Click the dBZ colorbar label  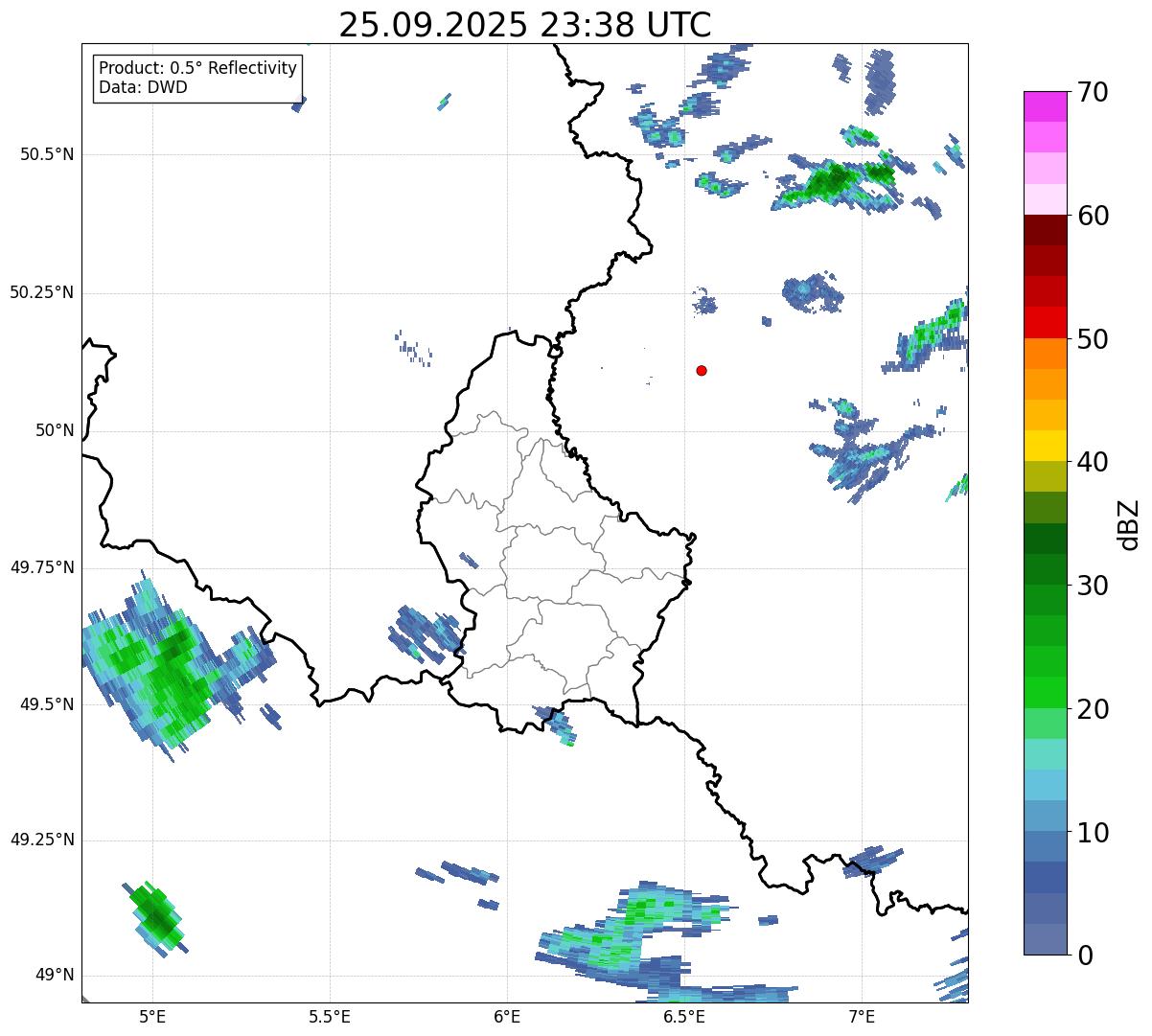(x=1129, y=524)
